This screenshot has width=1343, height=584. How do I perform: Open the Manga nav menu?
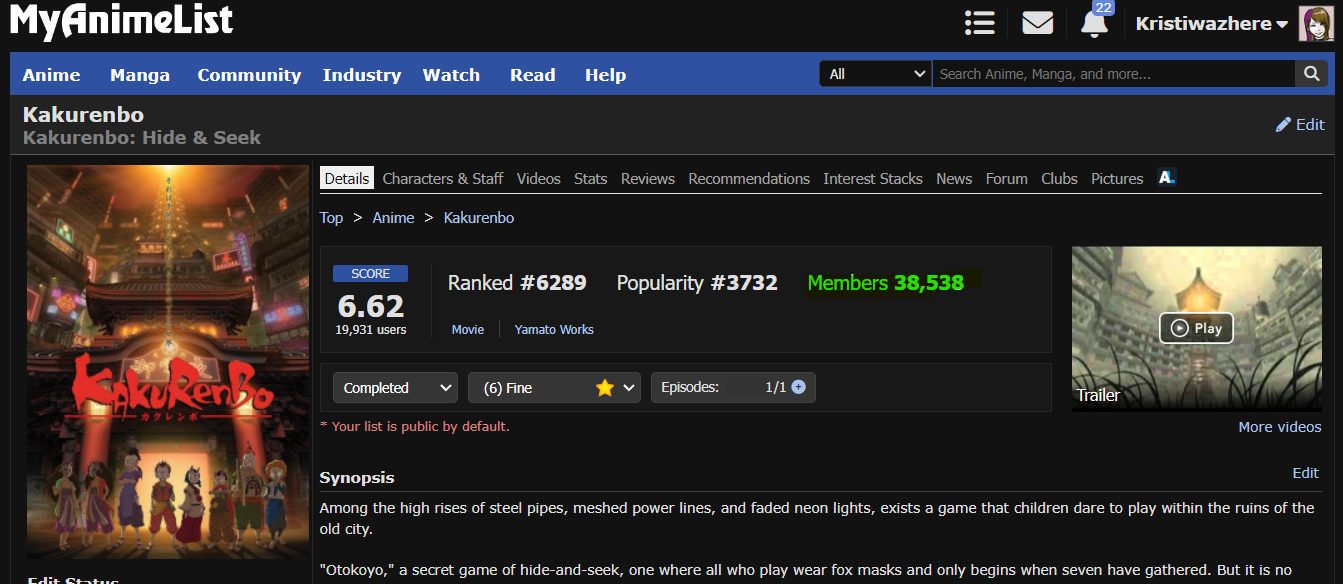(x=140, y=75)
